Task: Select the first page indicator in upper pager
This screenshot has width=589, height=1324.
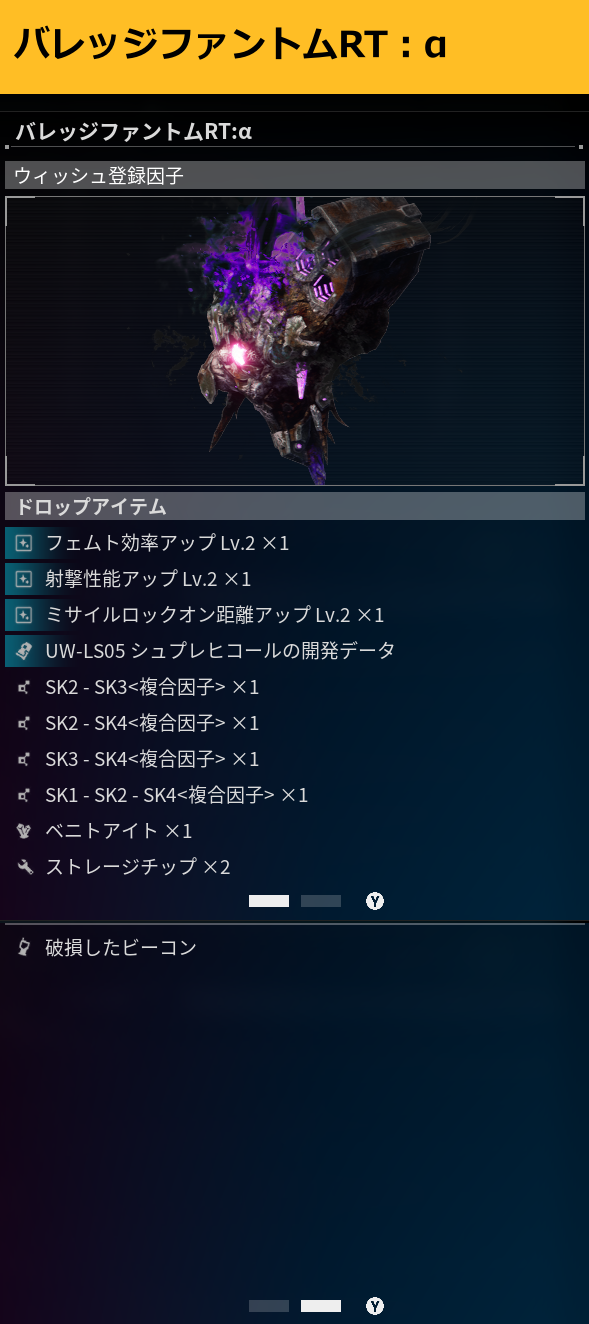Action: coord(269,901)
